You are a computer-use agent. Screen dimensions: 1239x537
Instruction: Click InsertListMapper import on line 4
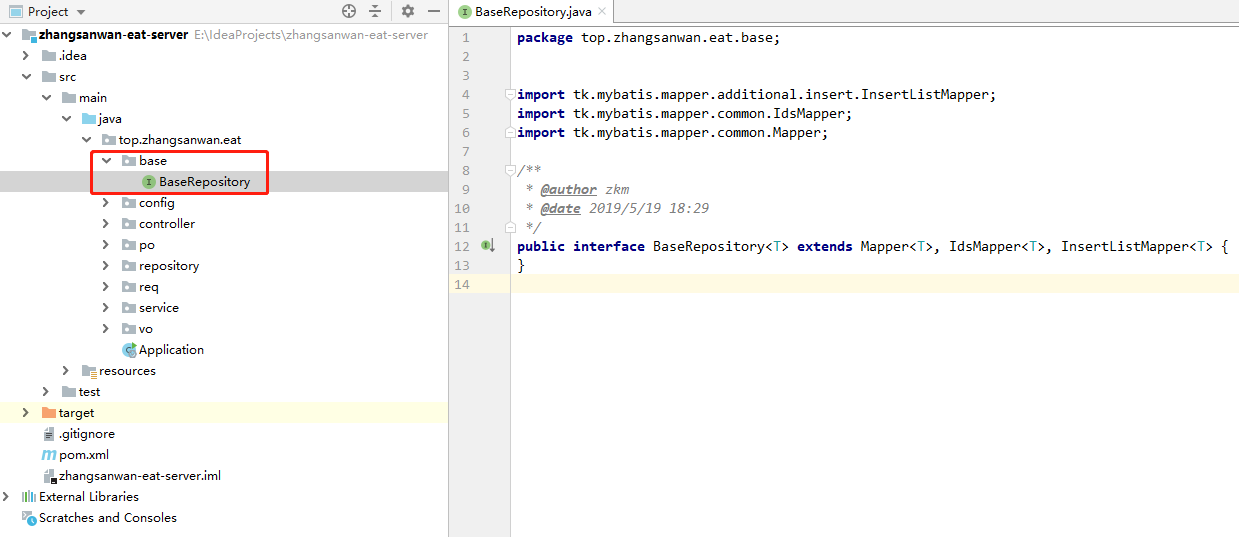pos(757,94)
